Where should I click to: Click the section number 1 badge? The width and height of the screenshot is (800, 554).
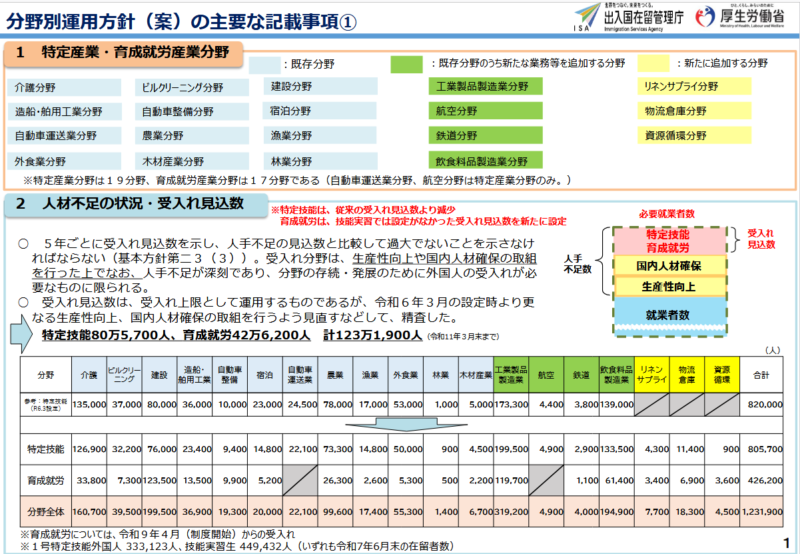21,52
